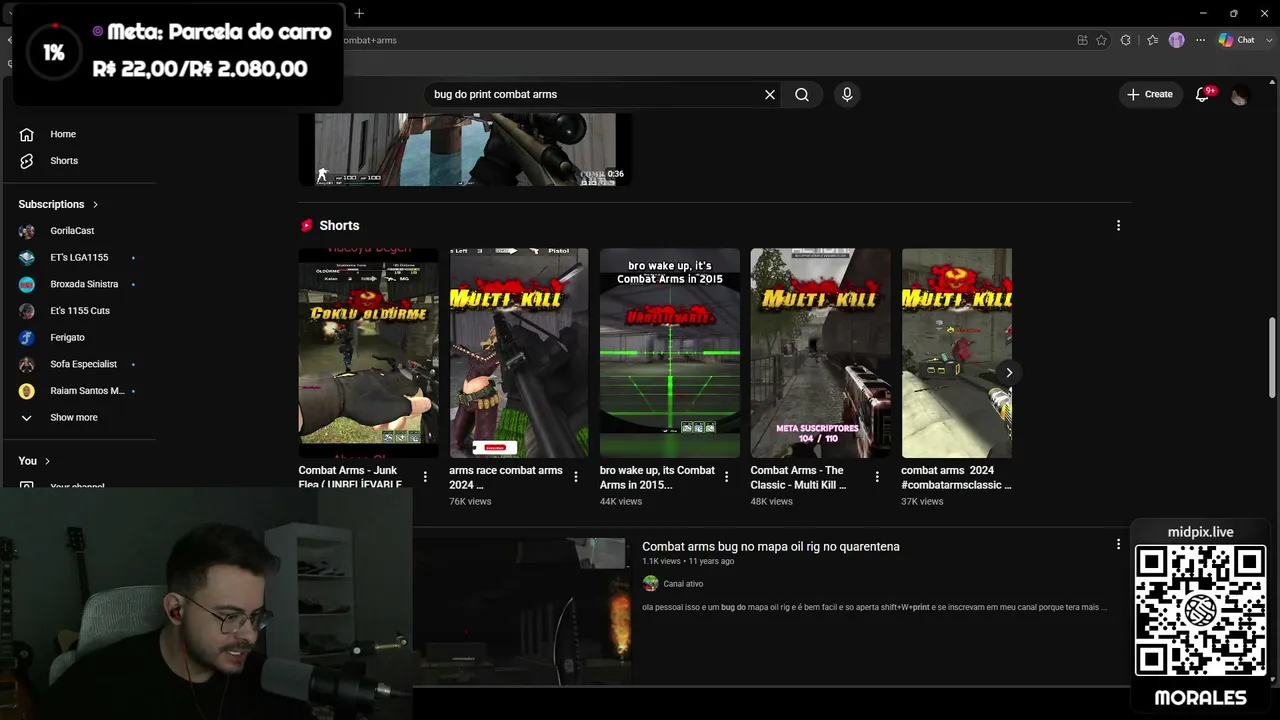Viewport: 1280px width, 720px height.
Task: Visit the 'Canal ativo' channel
Action: [683, 584]
